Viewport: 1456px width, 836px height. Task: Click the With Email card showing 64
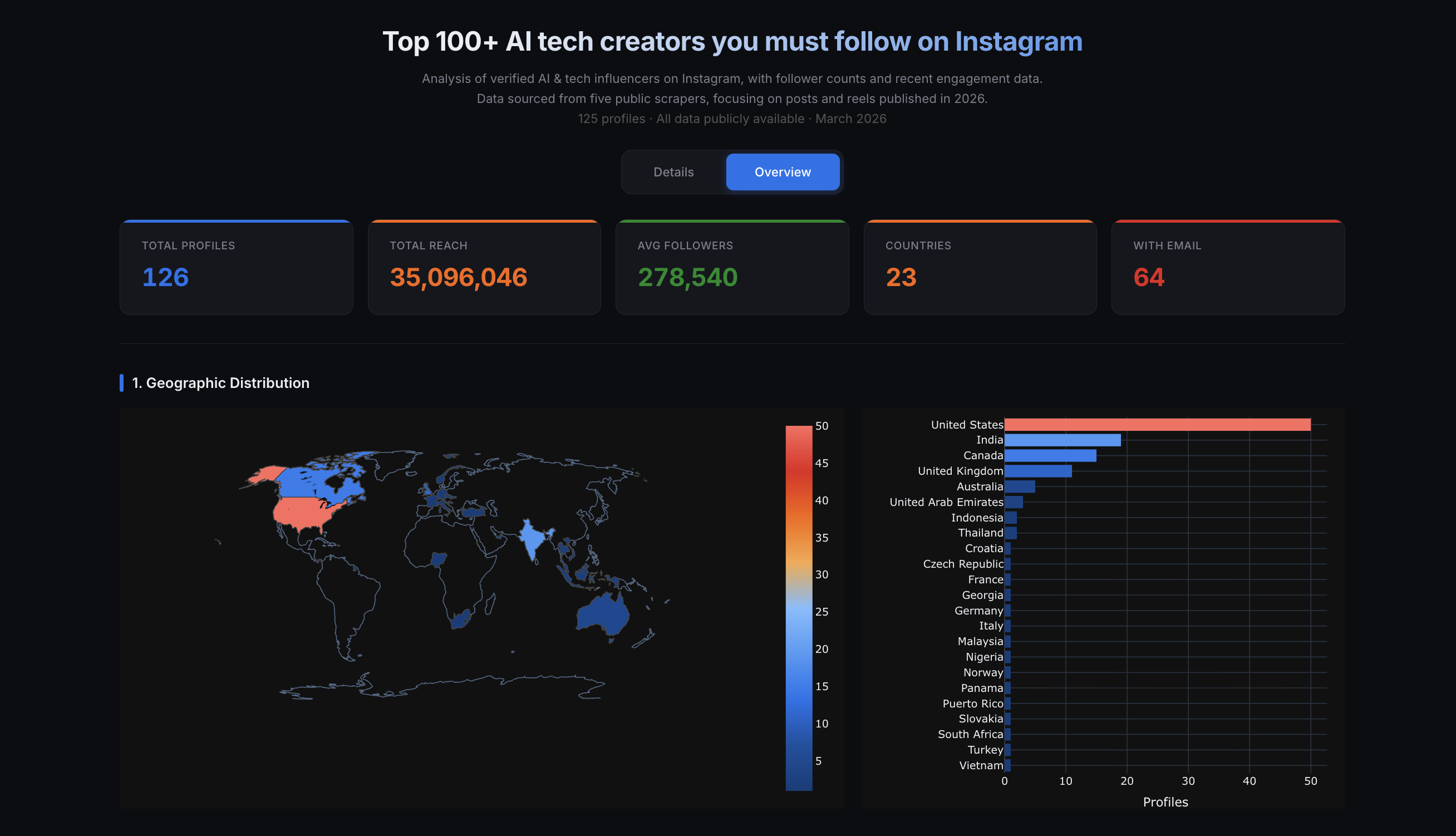[x=1228, y=267]
